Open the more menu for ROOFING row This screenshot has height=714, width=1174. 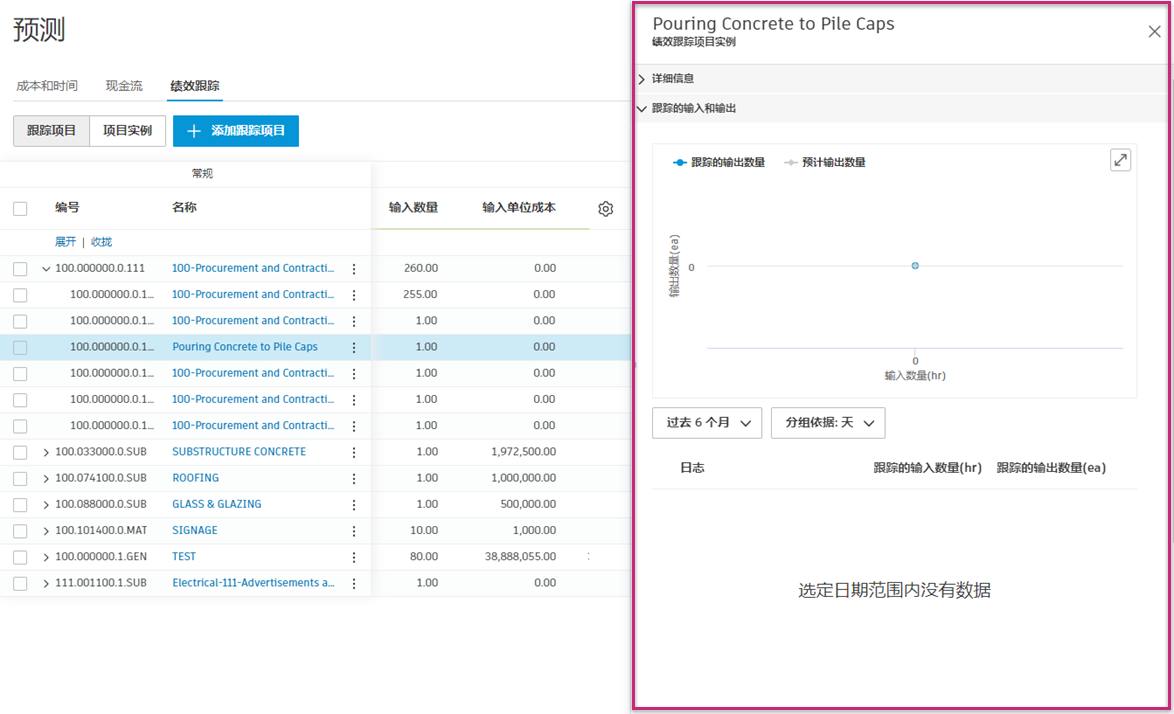point(354,478)
